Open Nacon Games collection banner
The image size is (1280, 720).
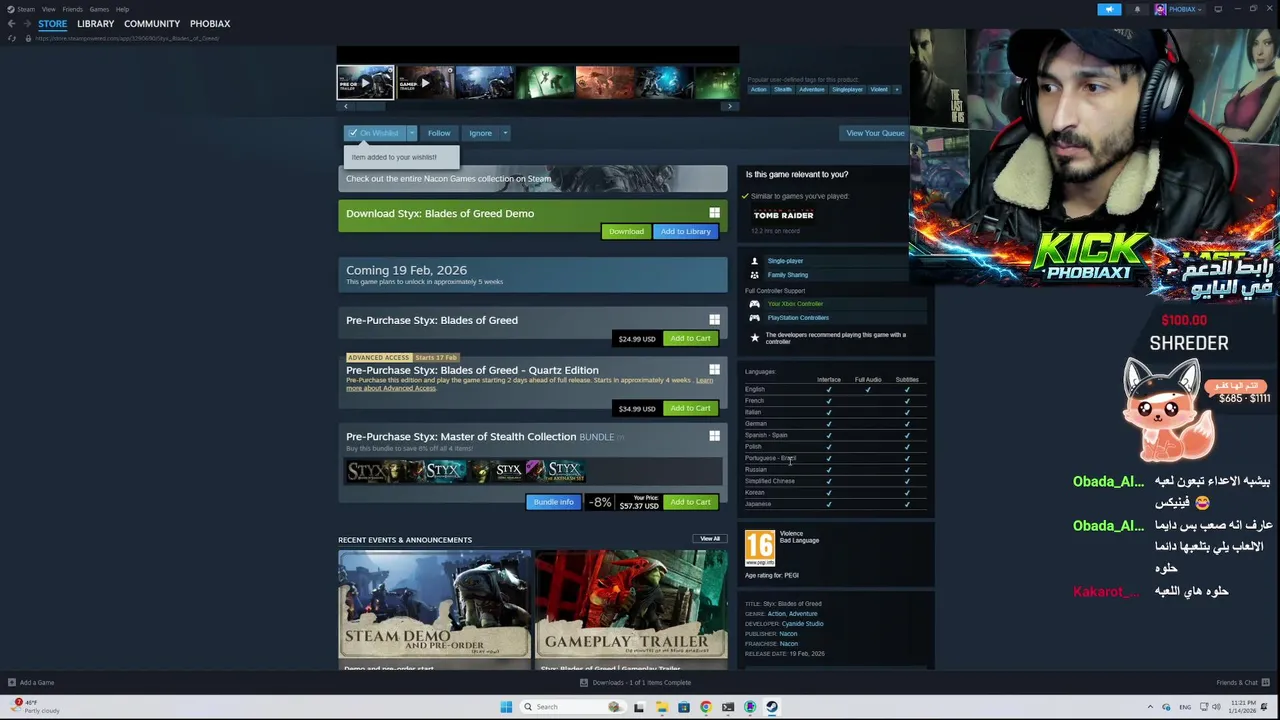tap(533, 178)
